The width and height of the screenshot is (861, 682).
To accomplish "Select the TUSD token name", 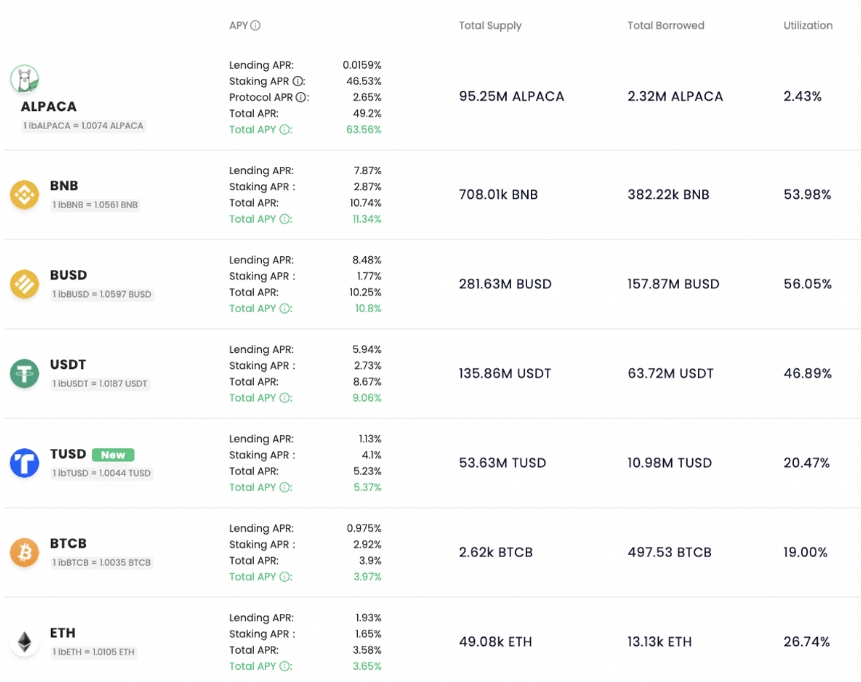I will (x=68, y=454).
